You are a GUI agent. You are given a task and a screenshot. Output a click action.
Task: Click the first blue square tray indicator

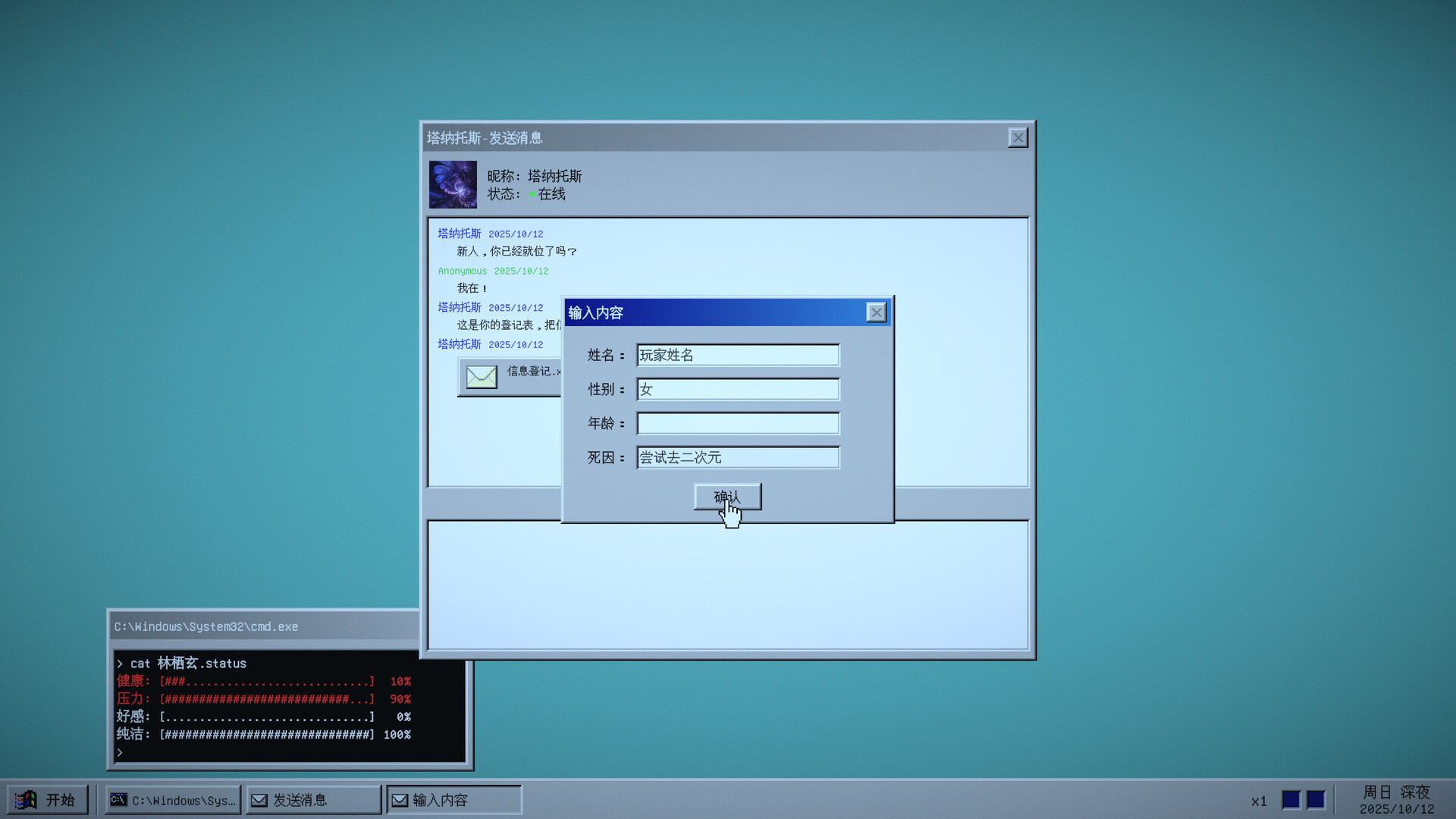pos(1291,799)
